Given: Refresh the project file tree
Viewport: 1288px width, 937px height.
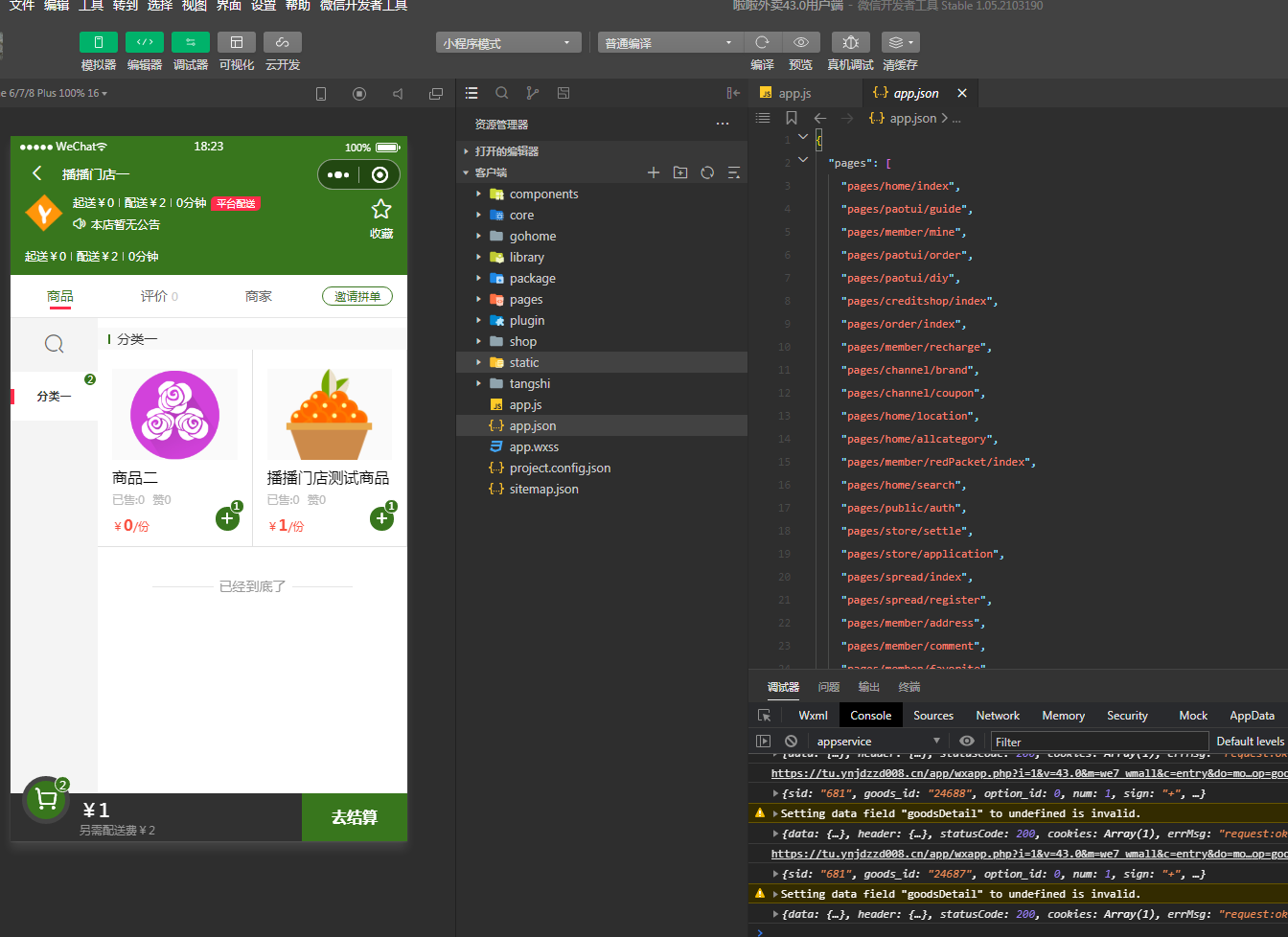Looking at the screenshot, I should pos(707,172).
